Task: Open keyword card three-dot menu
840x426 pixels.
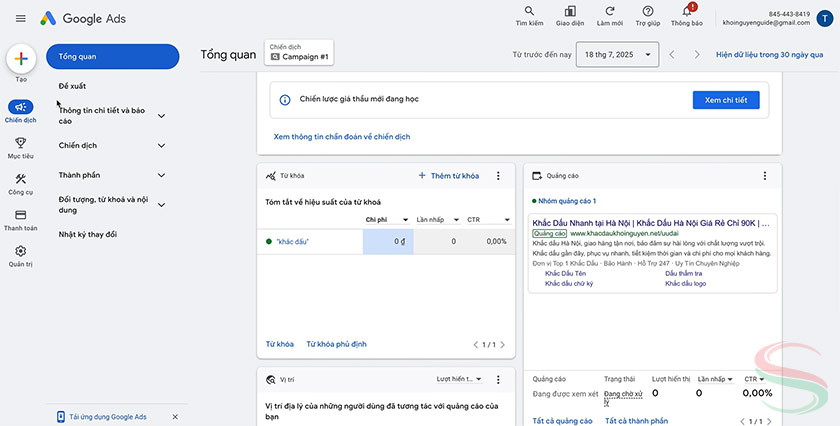Action: click(x=498, y=176)
